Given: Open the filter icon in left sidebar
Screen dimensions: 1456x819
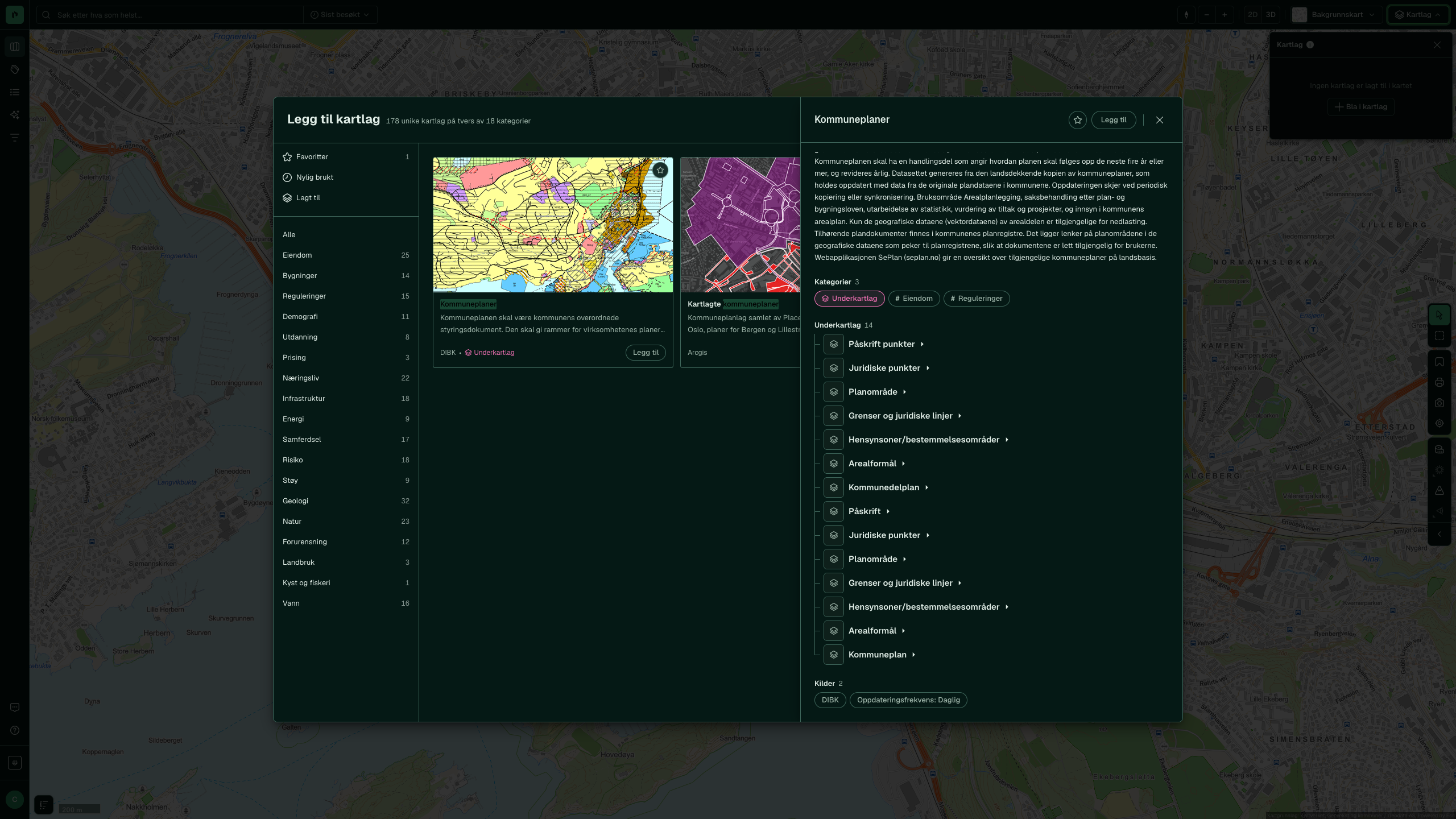Looking at the screenshot, I should (15, 138).
